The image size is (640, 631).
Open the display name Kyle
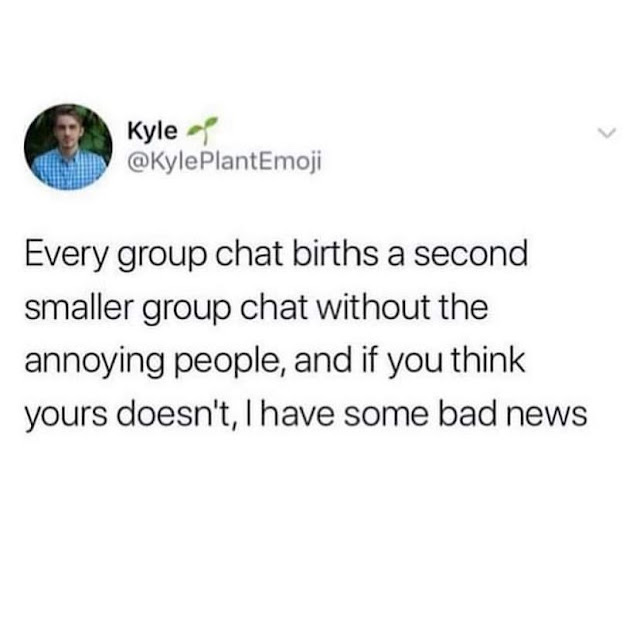point(152,131)
